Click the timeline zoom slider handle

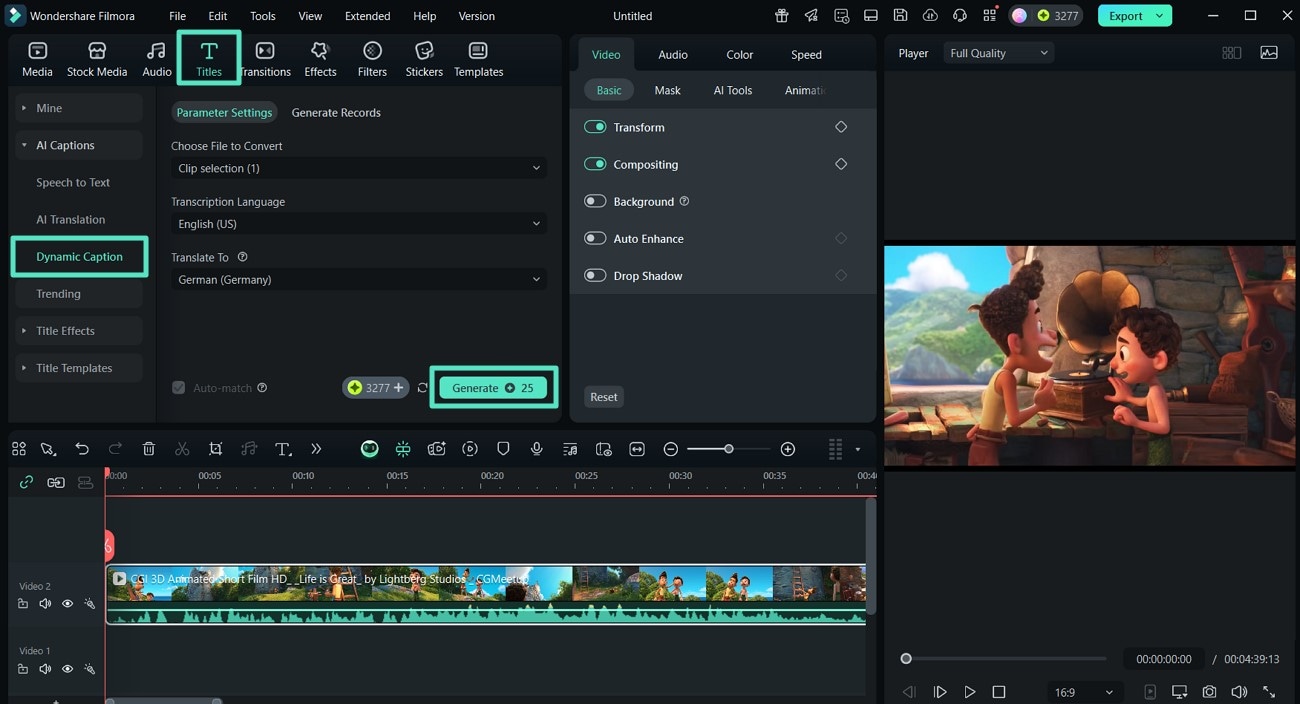point(729,449)
